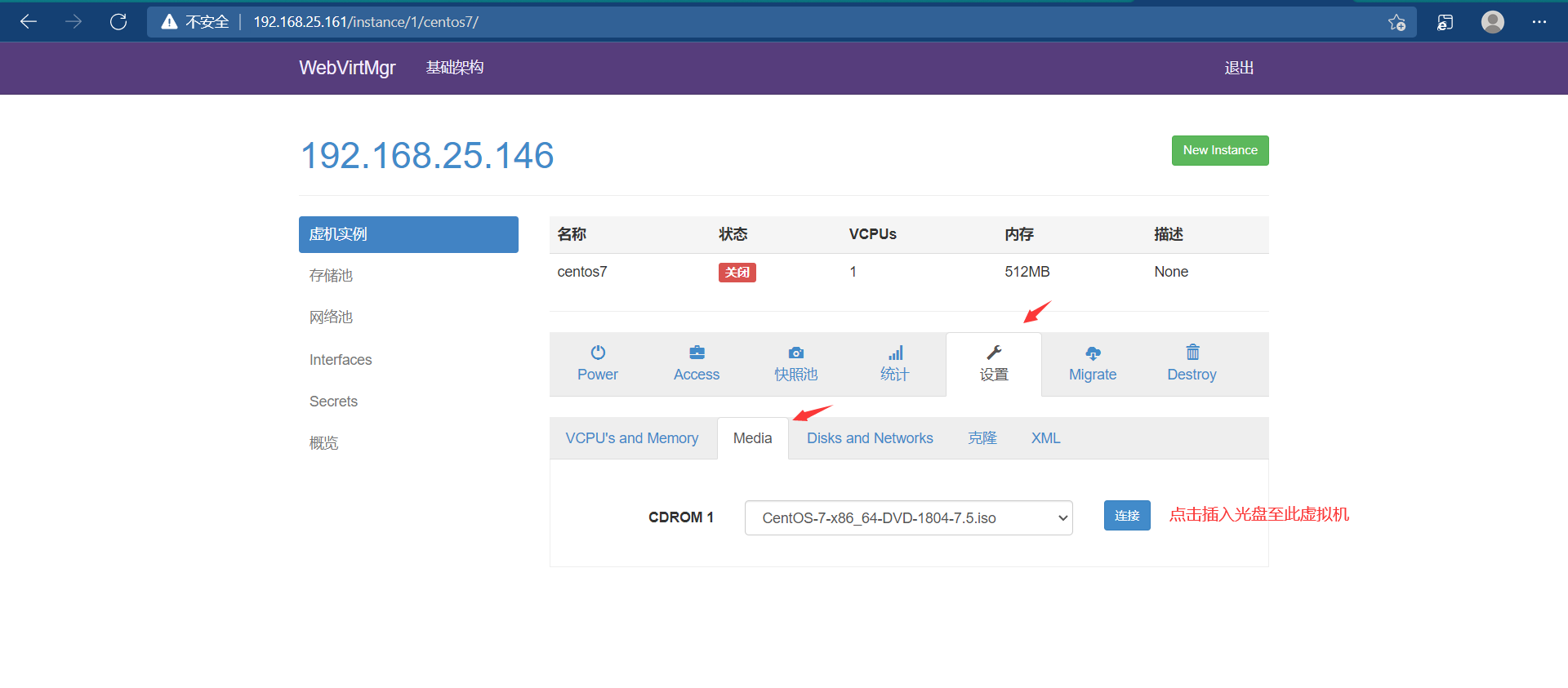Image resolution: width=1568 pixels, height=688 pixels.
Task: Click the None description cell
Action: pyautogui.click(x=1171, y=272)
